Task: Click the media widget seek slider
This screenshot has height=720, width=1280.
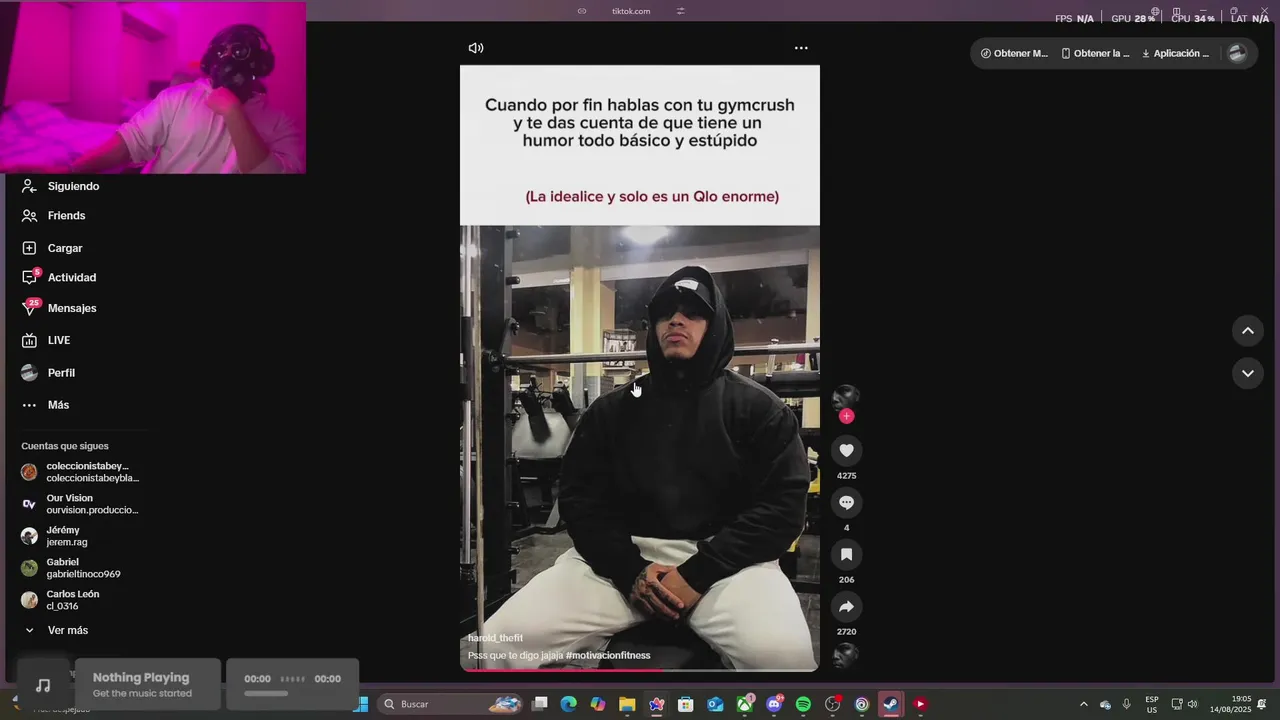Action: coord(266,693)
